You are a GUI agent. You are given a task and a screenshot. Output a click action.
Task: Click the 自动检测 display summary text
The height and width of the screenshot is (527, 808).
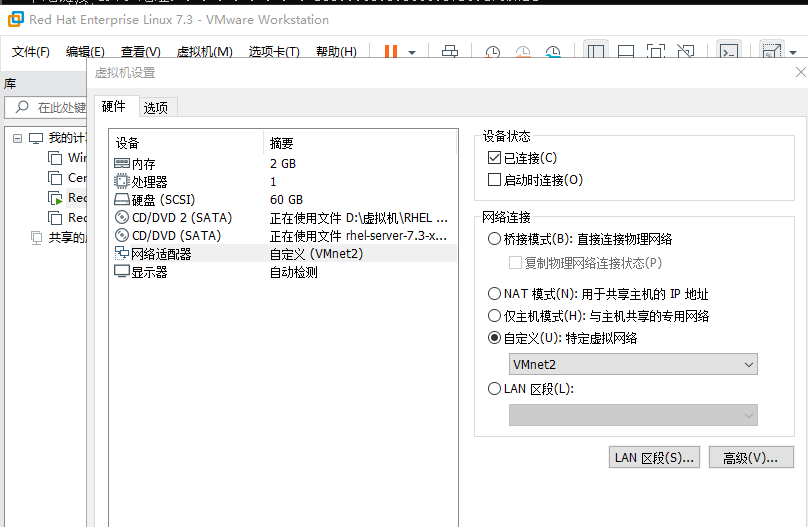[294, 272]
